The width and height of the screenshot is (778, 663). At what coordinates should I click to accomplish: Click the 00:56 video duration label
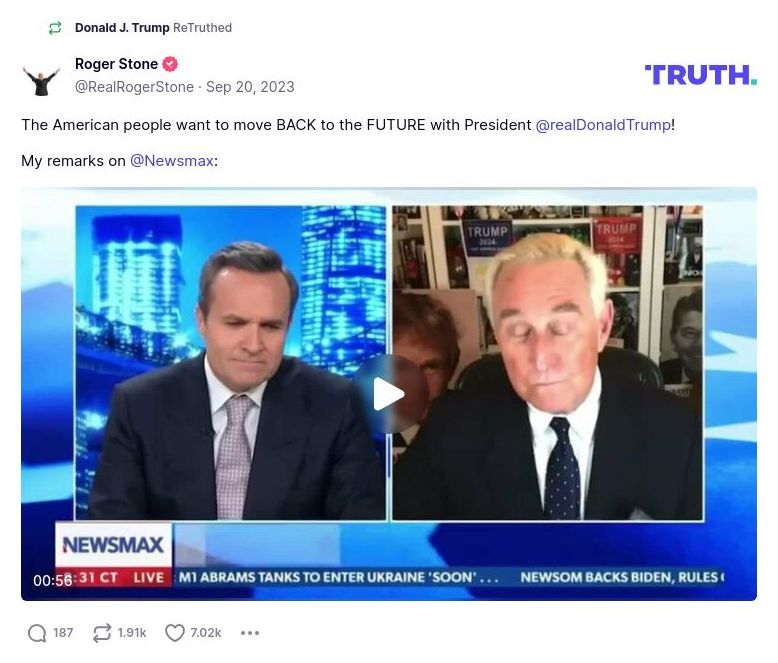point(53,580)
